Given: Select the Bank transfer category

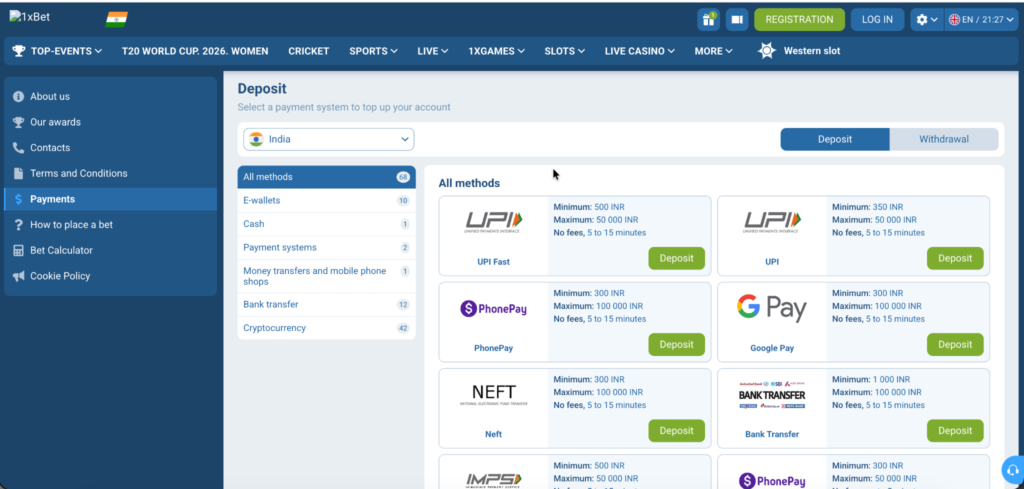Looking at the screenshot, I should coord(327,304).
